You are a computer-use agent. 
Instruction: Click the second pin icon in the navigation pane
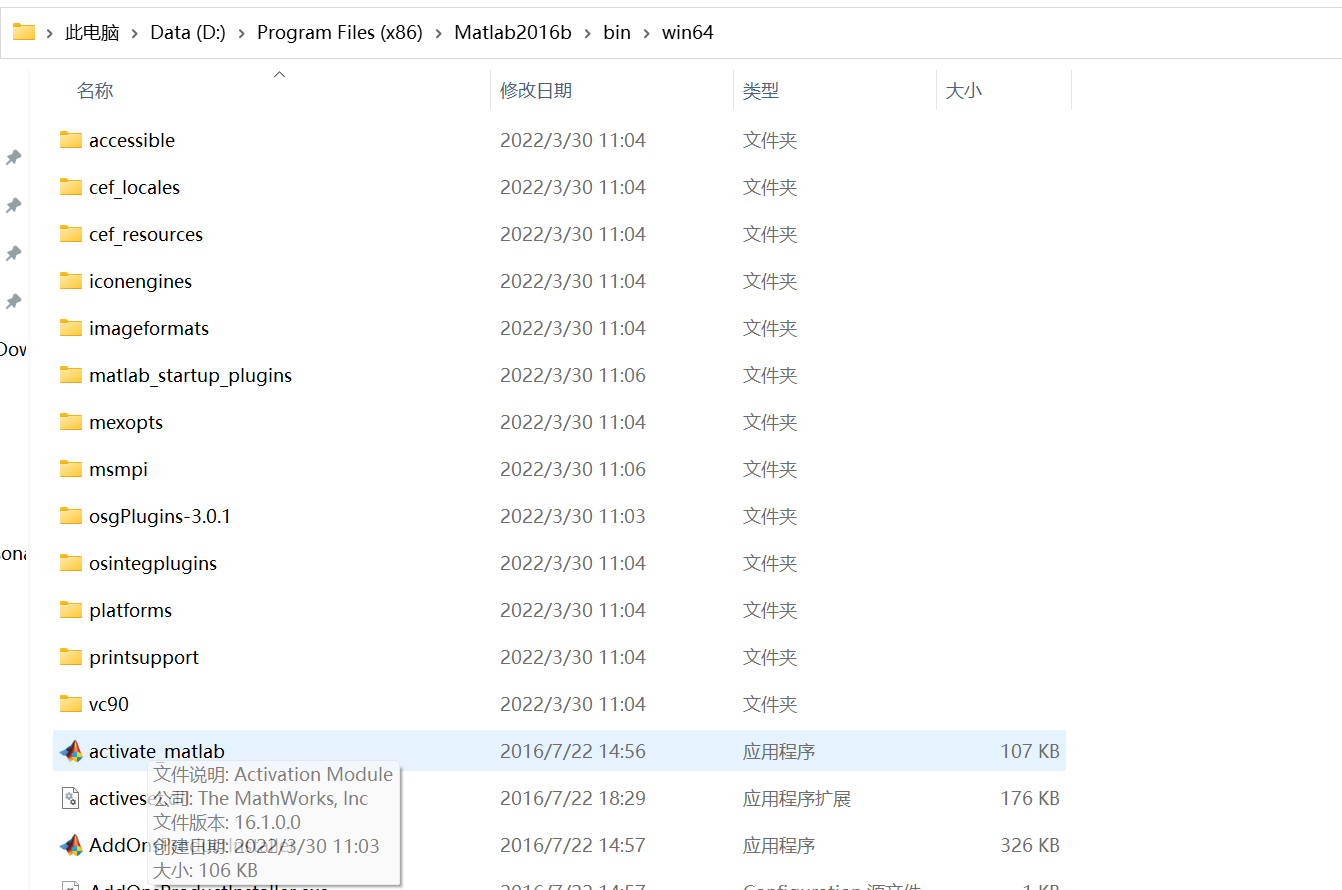(x=14, y=205)
